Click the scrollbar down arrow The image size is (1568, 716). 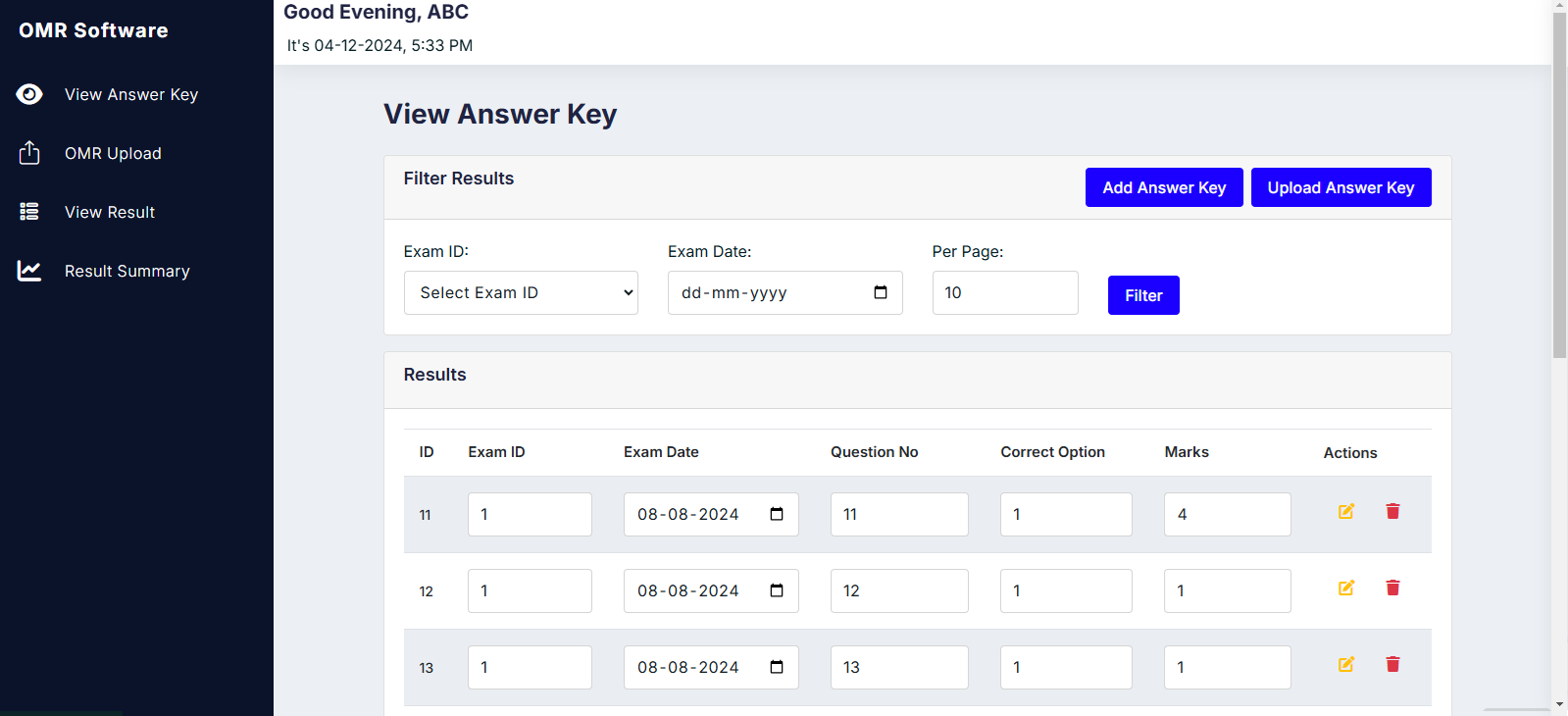[1559, 705]
